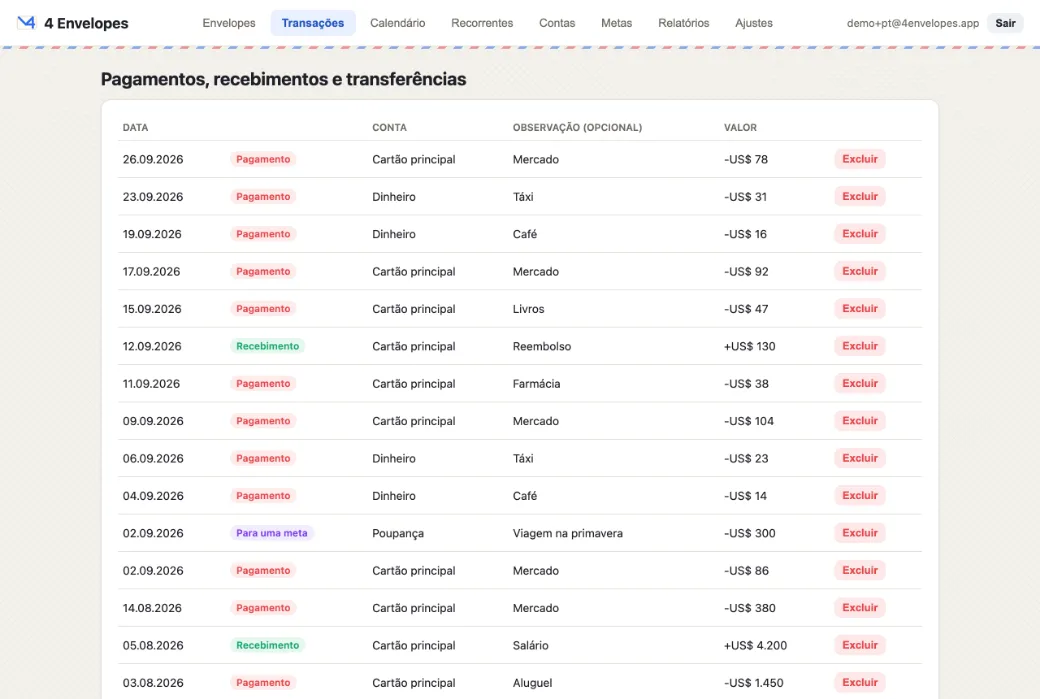Click the Livros note
Viewport: 1040px width, 699px height.
[x=528, y=309]
